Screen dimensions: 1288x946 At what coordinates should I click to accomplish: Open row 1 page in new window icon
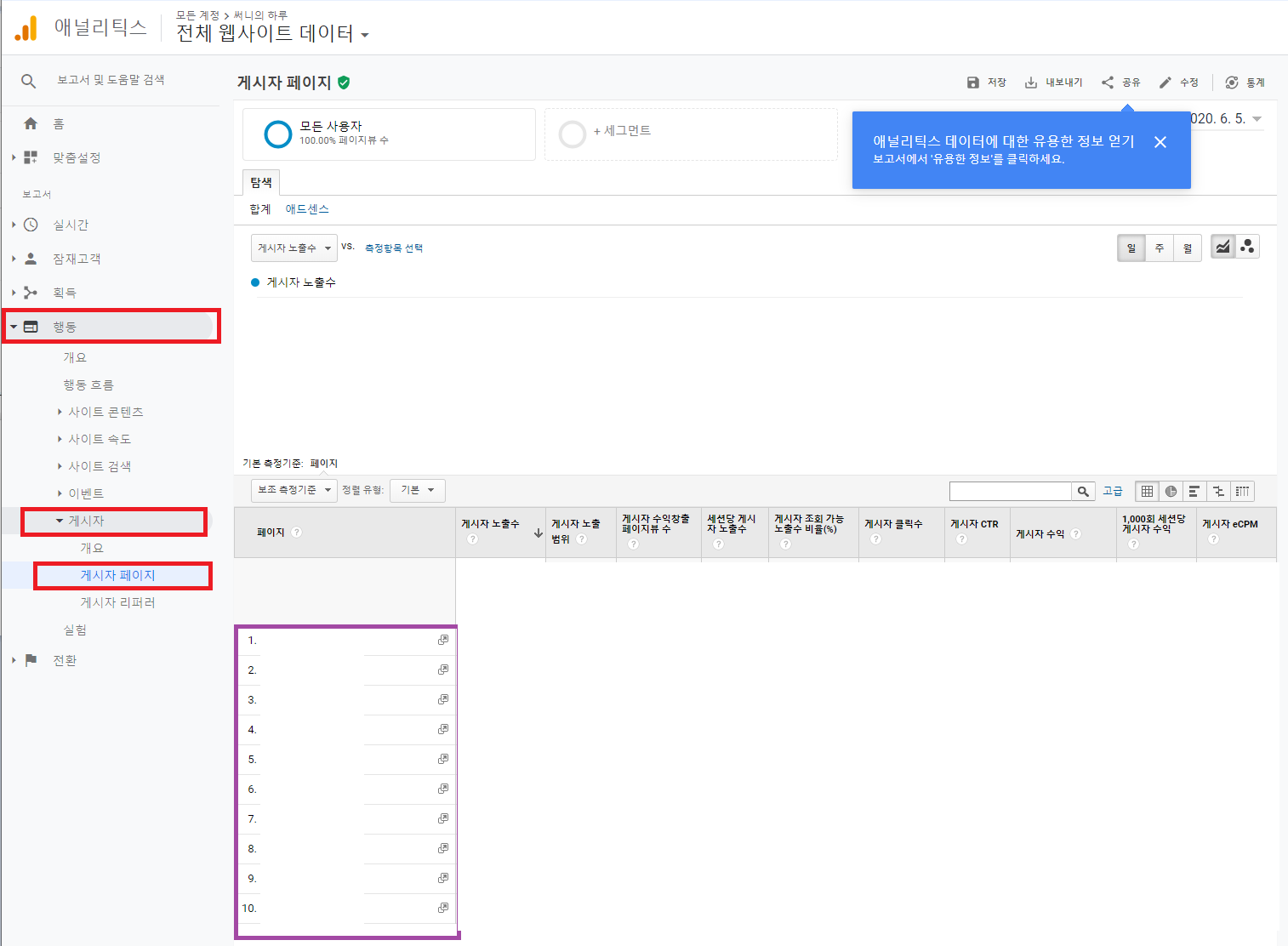coord(443,640)
